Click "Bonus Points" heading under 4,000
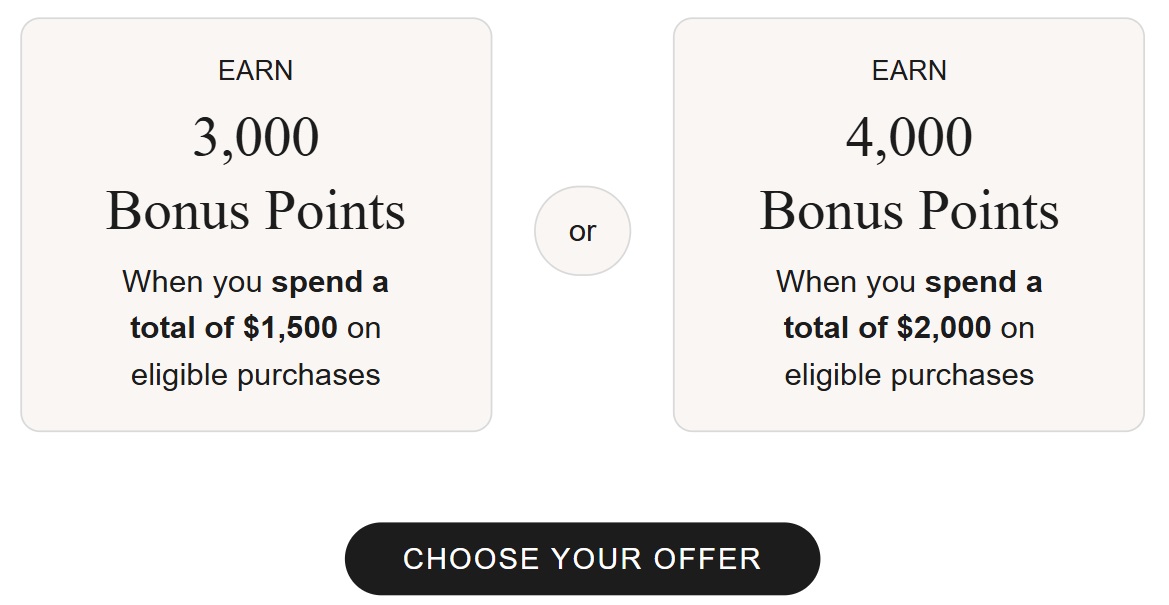This screenshot has width=1169, height=605. pyautogui.click(x=909, y=211)
